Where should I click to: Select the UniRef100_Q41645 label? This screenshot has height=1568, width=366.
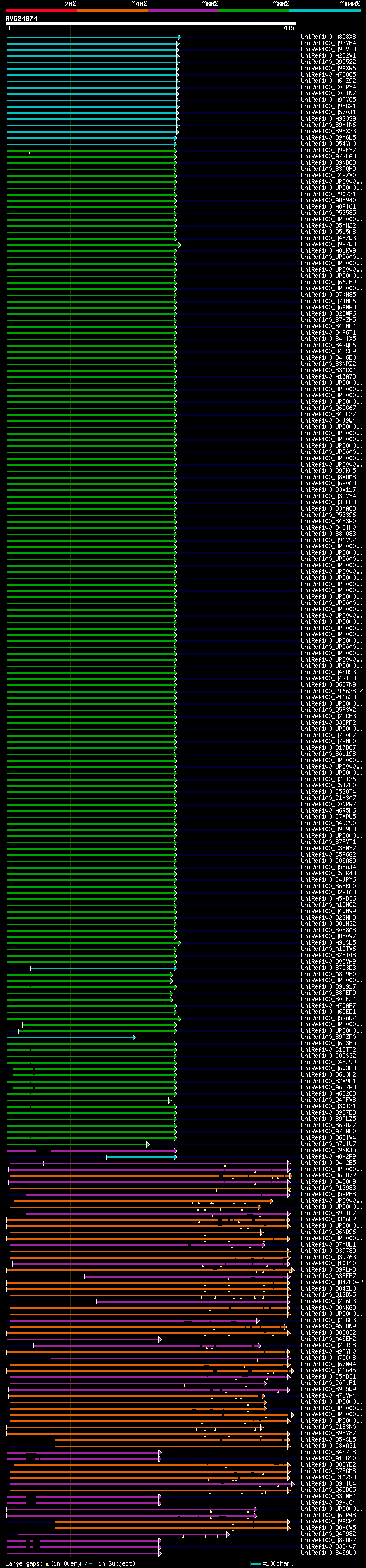(x=328, y=1371)
